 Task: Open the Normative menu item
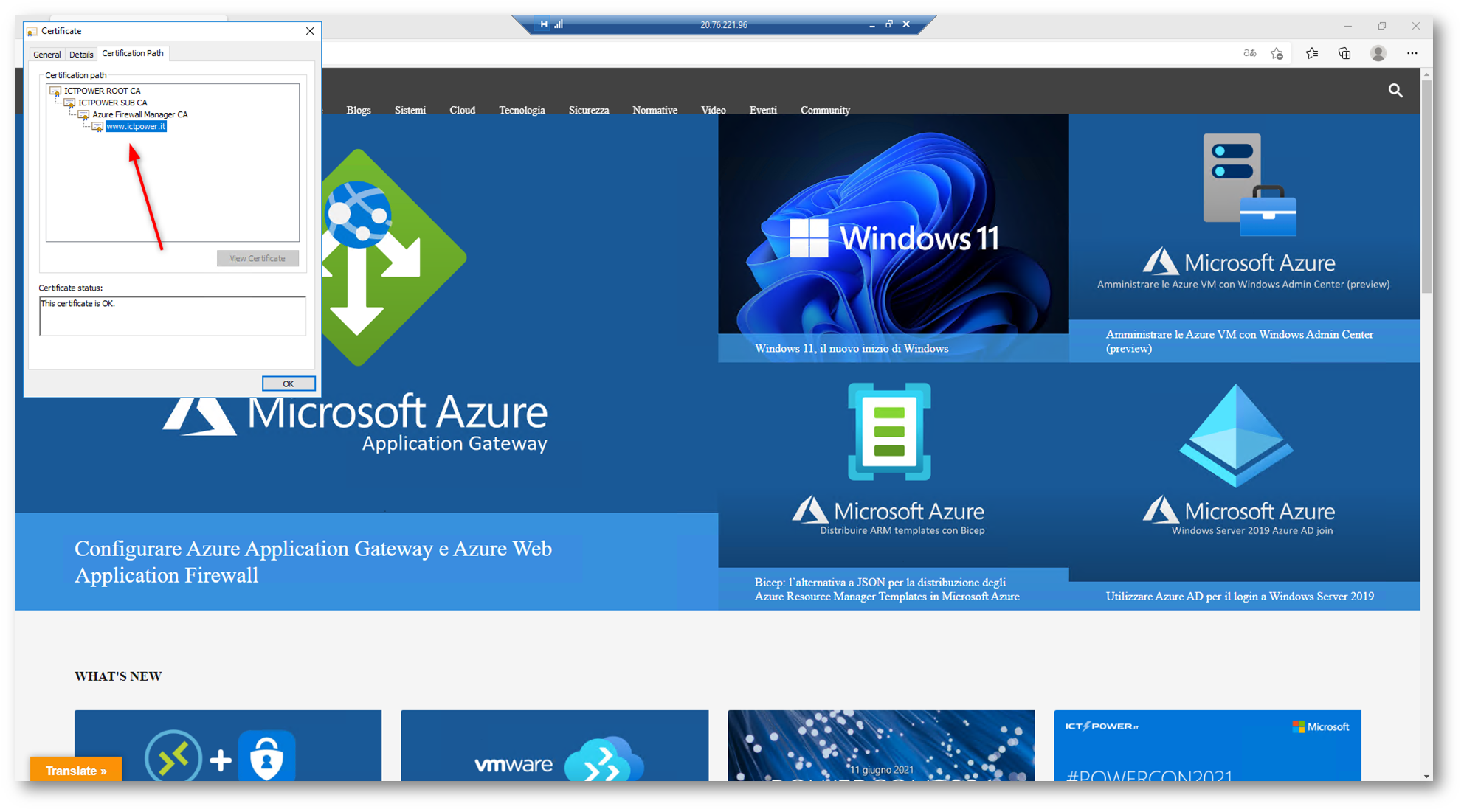click(x=655, y=110)
